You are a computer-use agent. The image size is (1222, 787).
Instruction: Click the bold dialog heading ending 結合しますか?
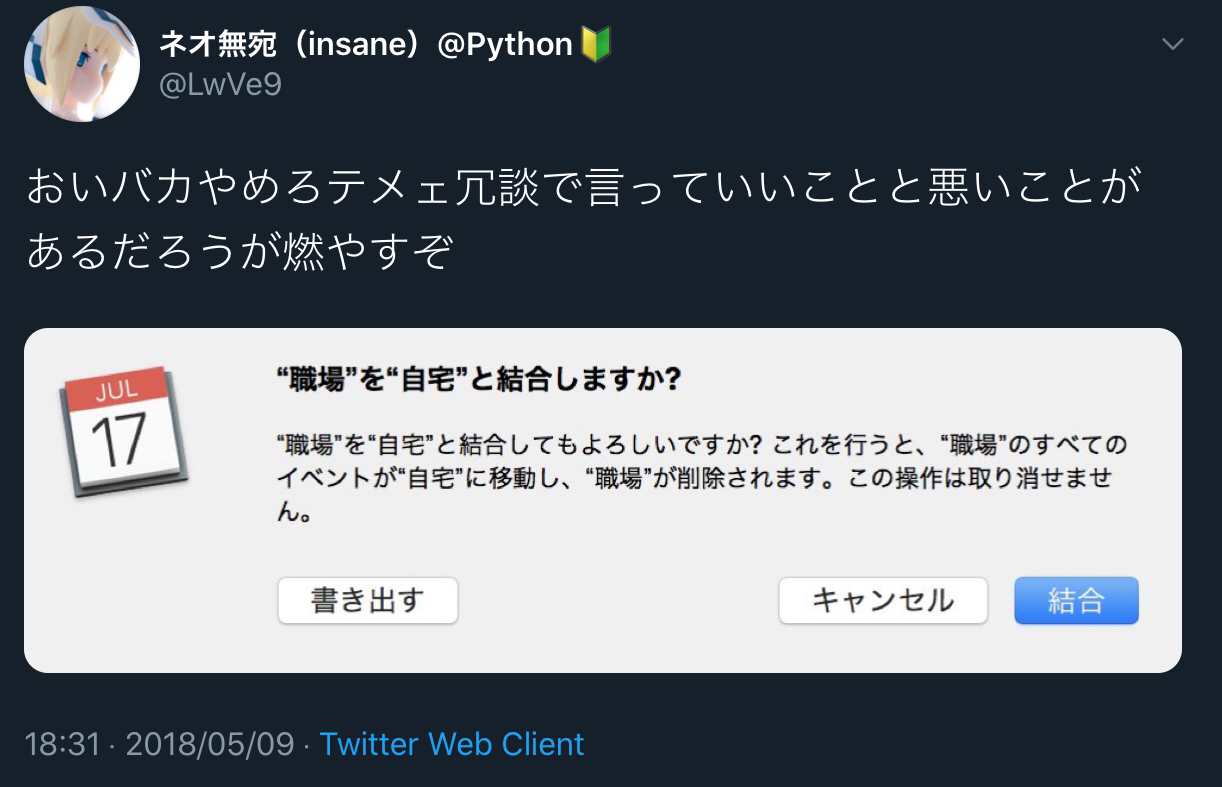click(x=479, y=380)
